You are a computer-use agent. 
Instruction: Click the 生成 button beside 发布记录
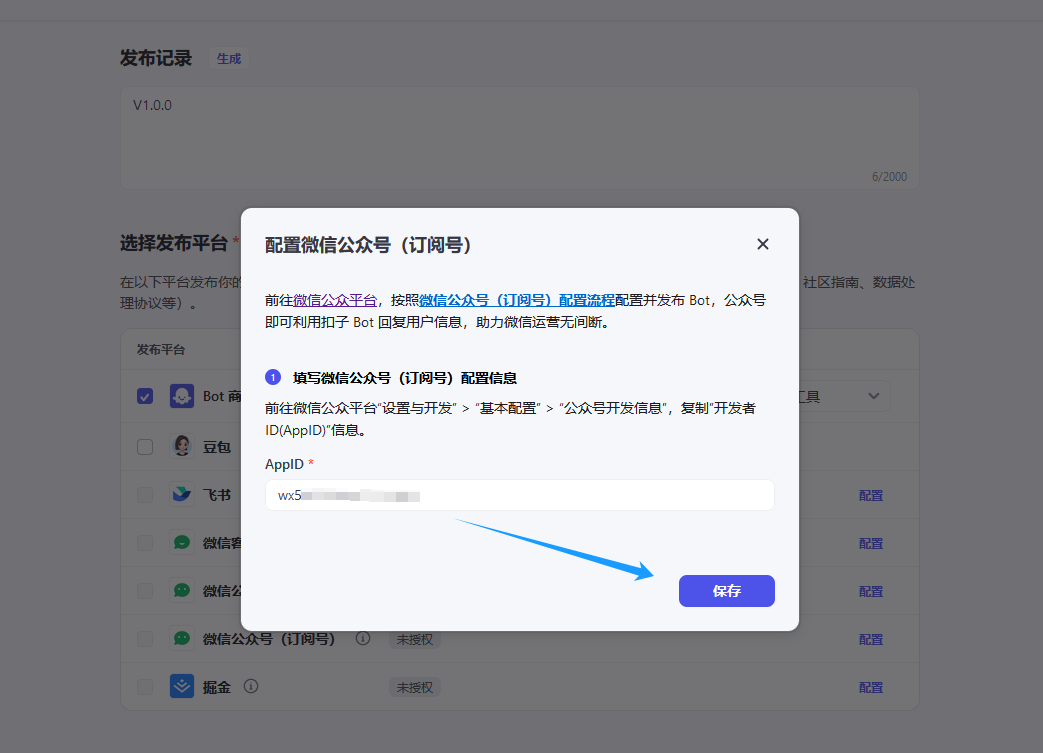click(229, 59)
